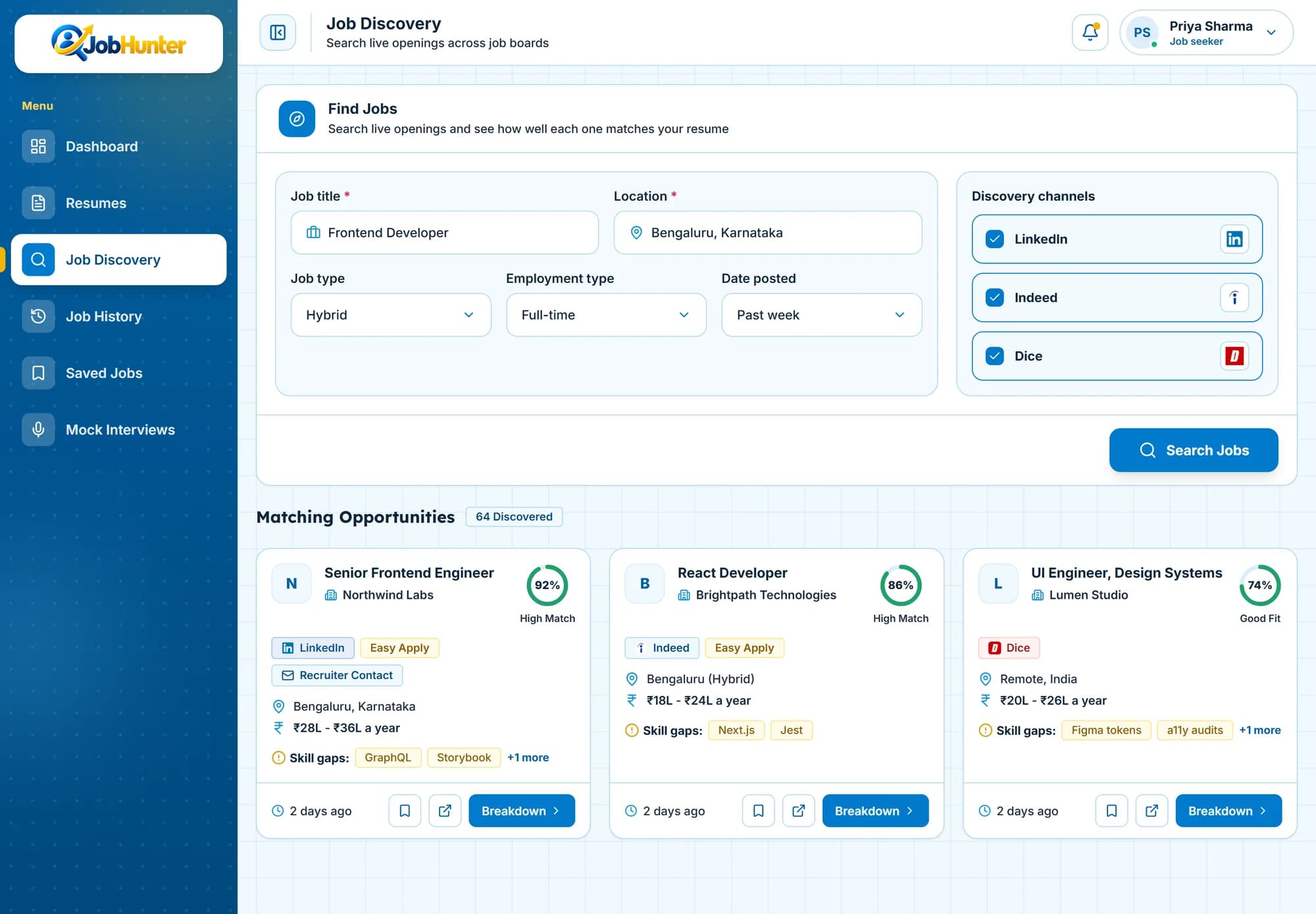The width and height of the screenshot is (1316, 914).
Task: Open notifications bell
Action: pyautogui.click(x=1090, y=32)
